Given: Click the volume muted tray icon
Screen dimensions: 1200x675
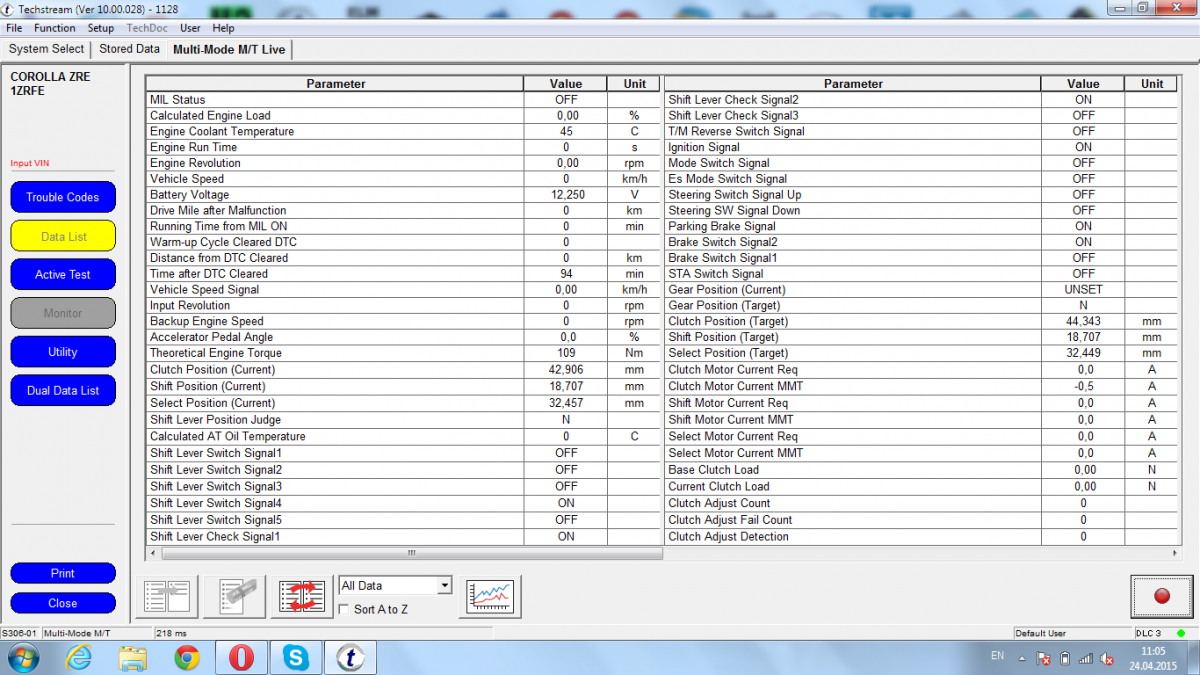Looking at the screenshot, I should coord(1108,659).
